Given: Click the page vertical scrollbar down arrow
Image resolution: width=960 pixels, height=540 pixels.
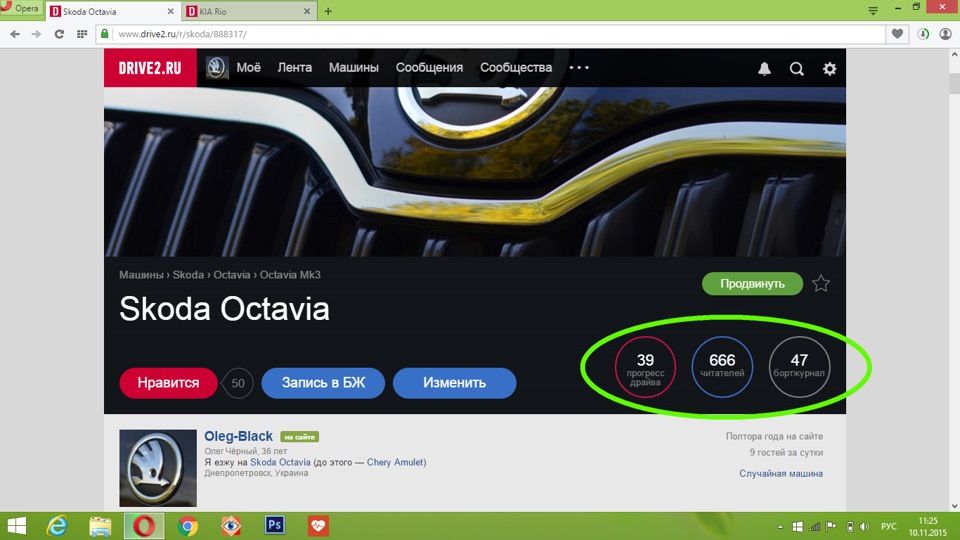Looking at the screenshot, I should (954, 506).
